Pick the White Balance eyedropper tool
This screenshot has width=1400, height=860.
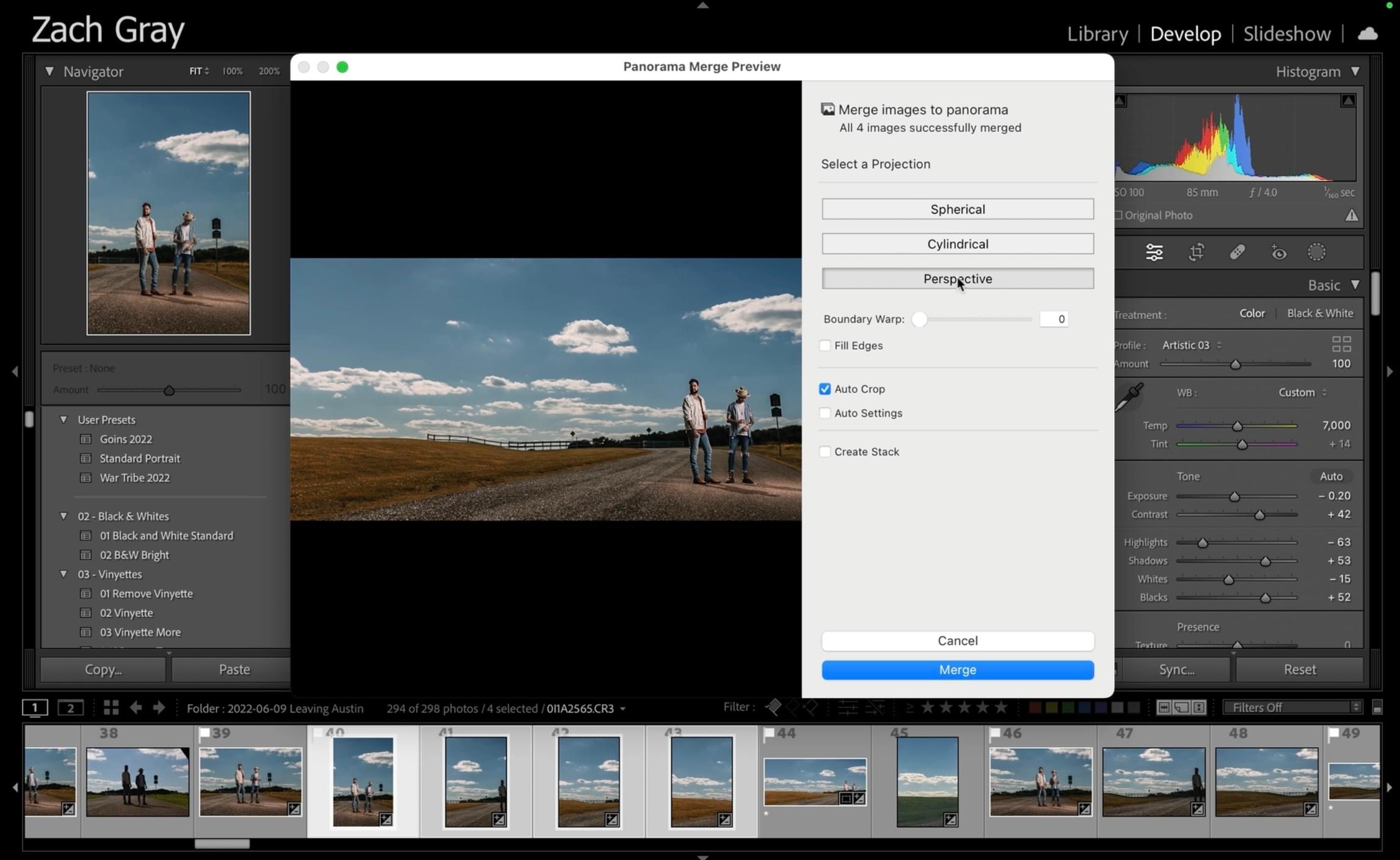(x=1129, y=398)
